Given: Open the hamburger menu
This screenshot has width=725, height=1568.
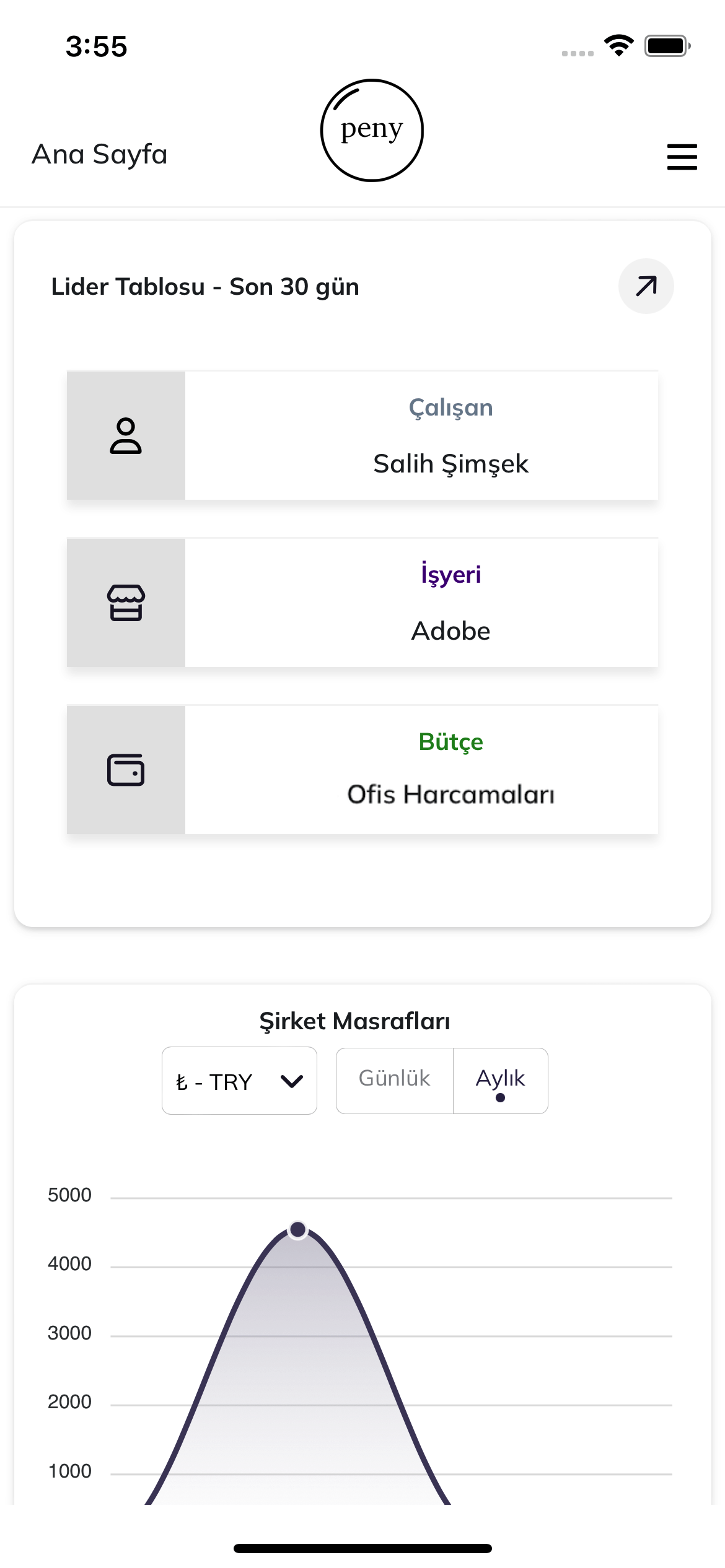Looking at the screenshot, I should point(682,157).
